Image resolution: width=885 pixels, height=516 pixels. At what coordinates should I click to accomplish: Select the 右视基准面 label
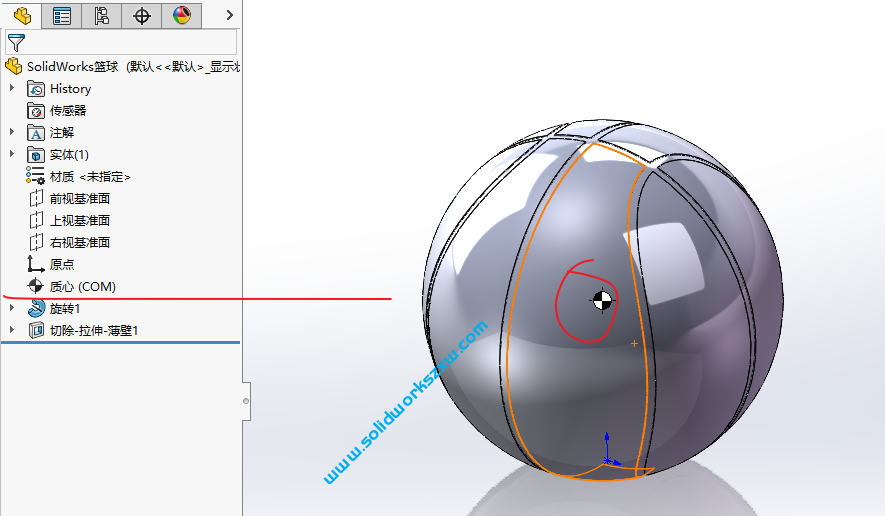pos(80,243)
